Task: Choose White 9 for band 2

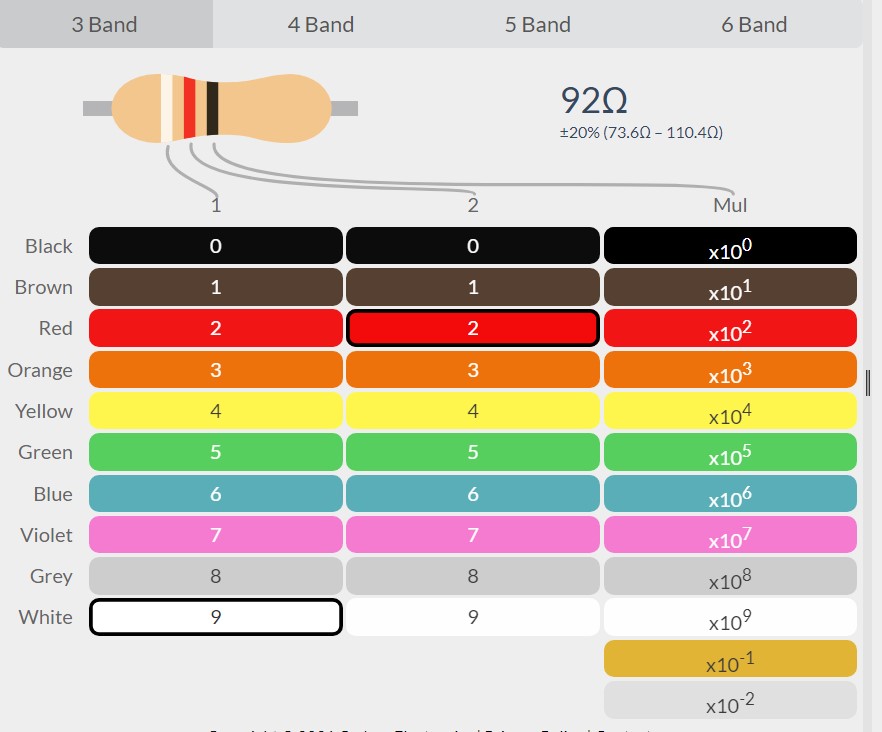Action: [x=472, y=617]
